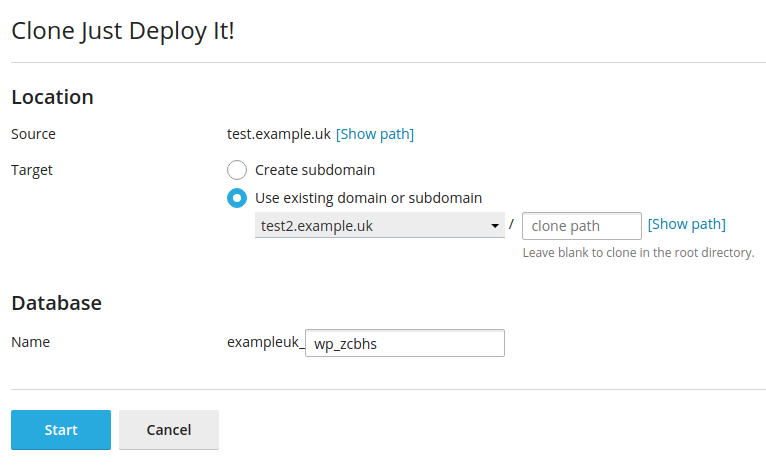Screen dimensions: 766x467
Task: Click the source domain text test.example.uk
Action: (x=278, y=134)
